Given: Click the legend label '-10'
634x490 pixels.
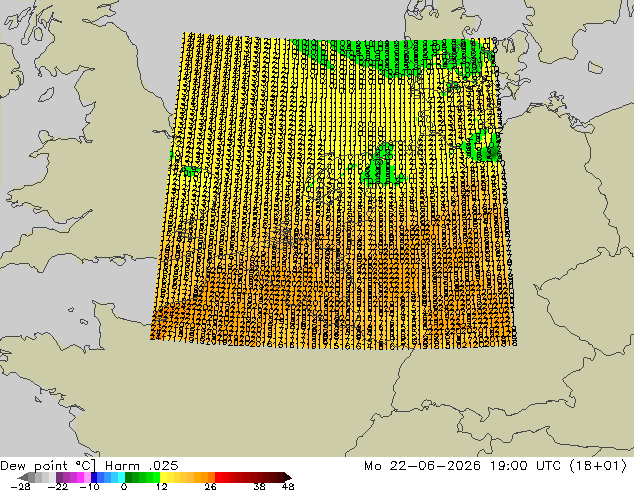Looking at the screenshot, I should [x=89, y=486].
